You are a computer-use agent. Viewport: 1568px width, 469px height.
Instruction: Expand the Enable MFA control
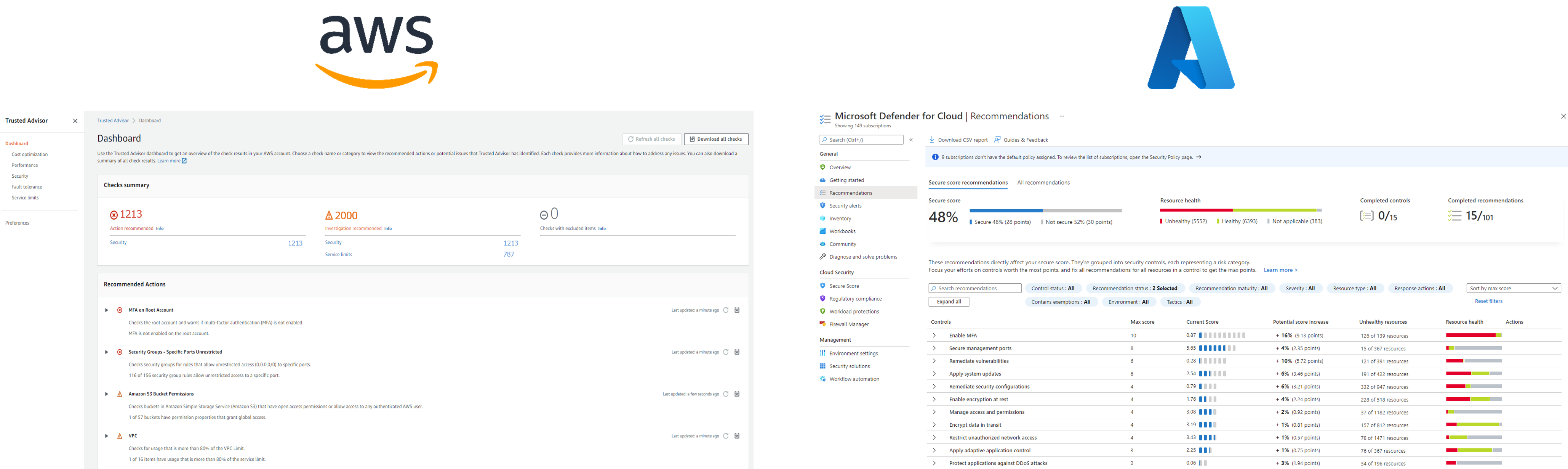pos(934,336)
